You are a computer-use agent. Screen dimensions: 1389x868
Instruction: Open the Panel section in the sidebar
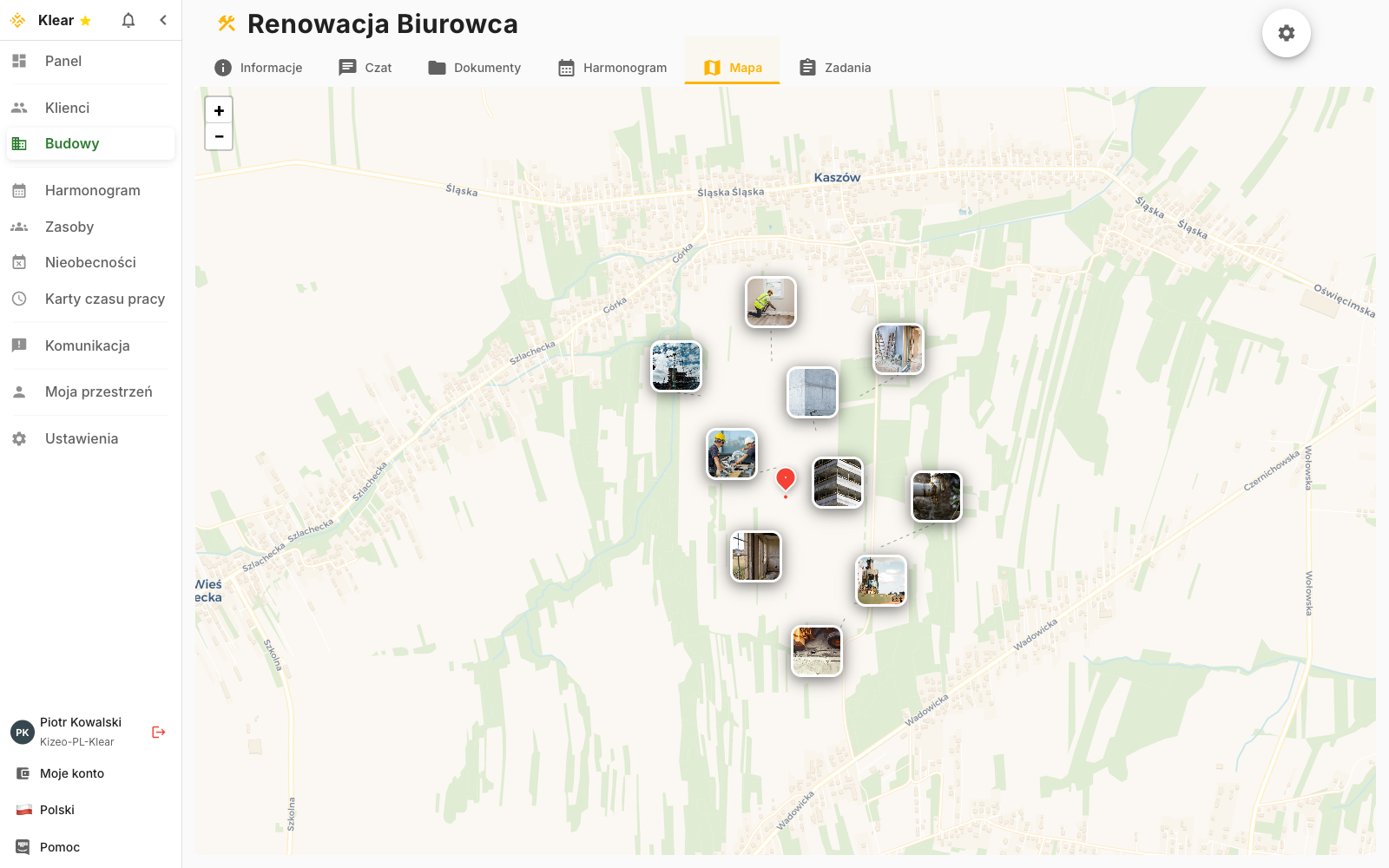[63, 61]
